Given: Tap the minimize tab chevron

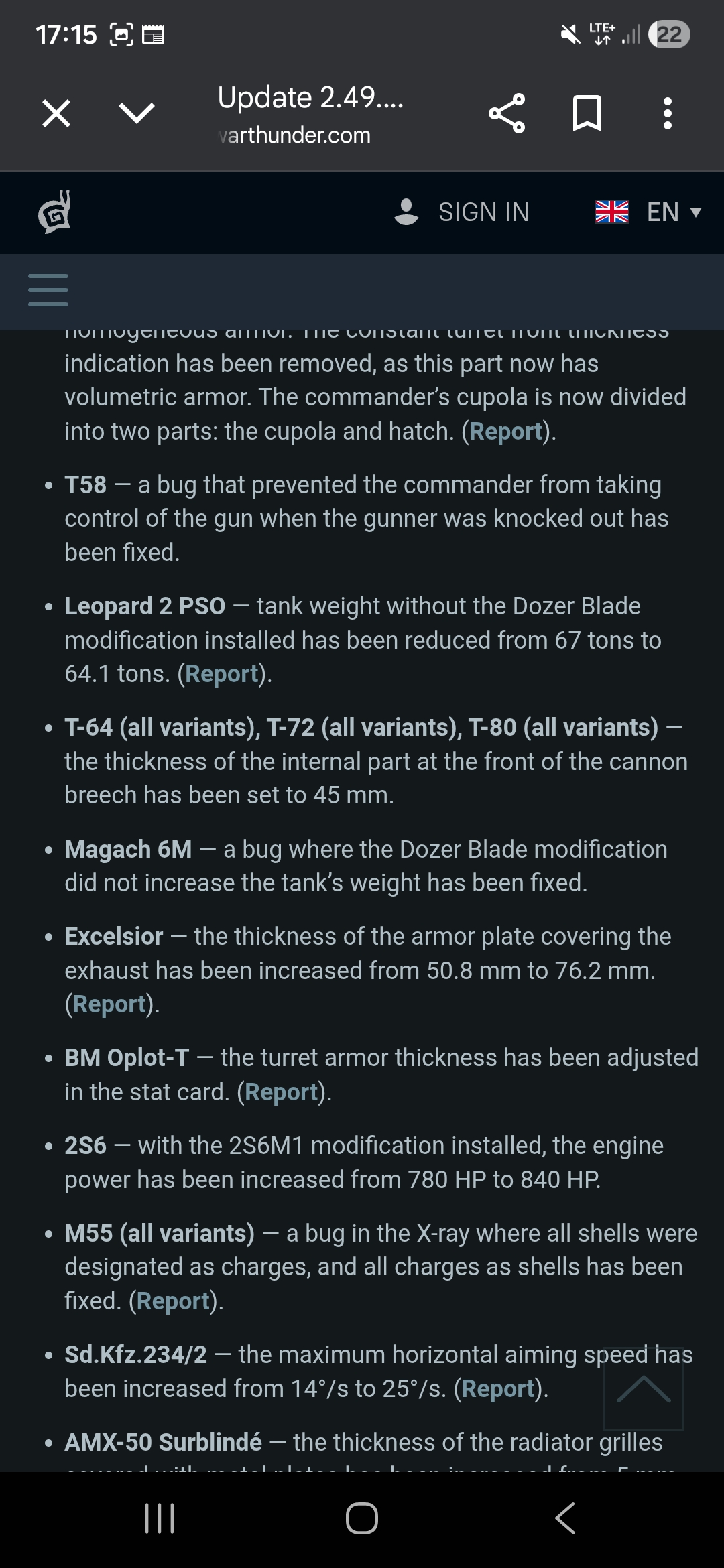Looking at the screenshot, I should point(137,113).
